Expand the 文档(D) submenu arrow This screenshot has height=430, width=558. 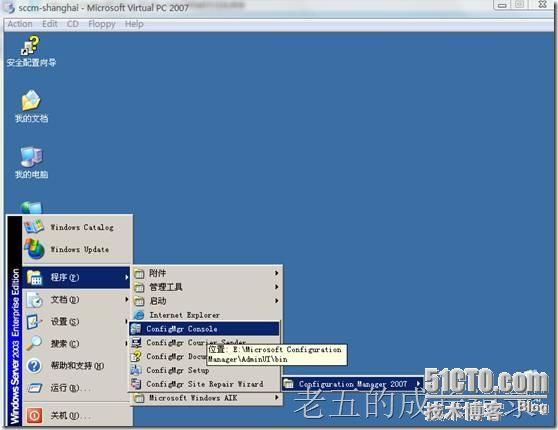[126, 300]
